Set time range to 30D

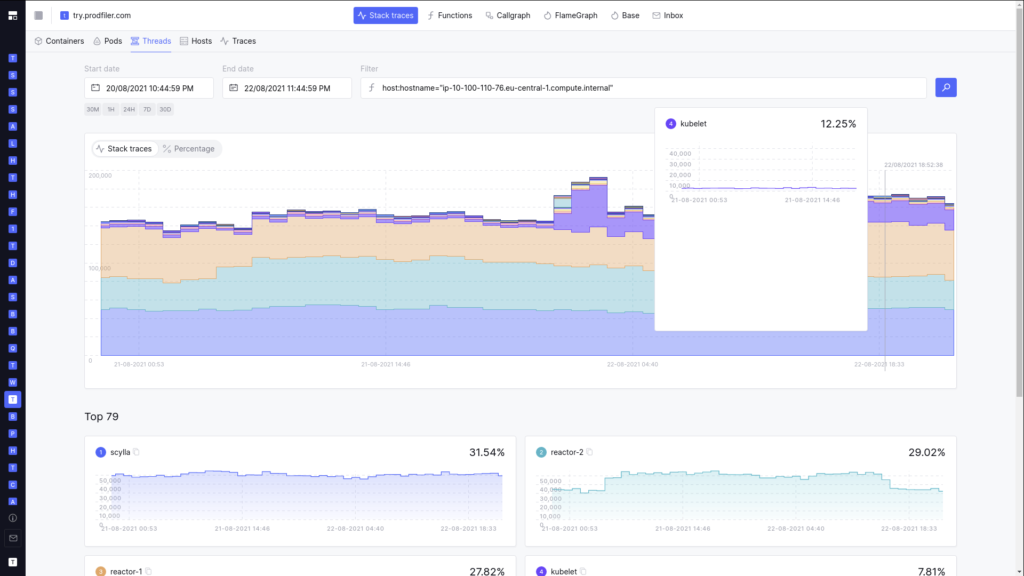coord(165,109)
